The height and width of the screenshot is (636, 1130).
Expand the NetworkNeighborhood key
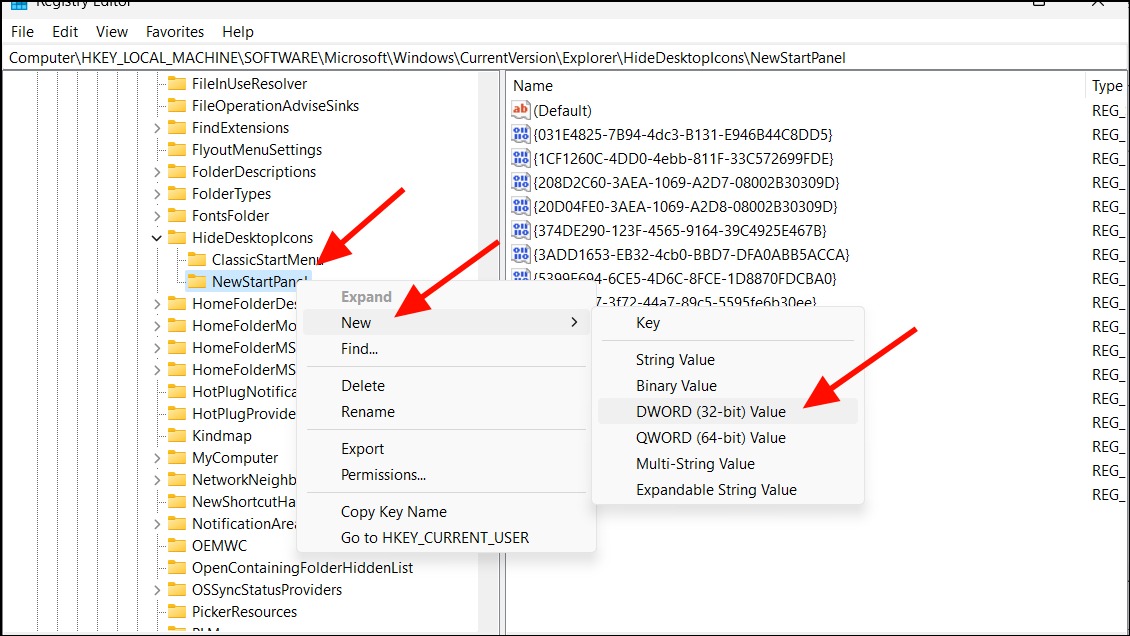pyautogui.click(x=157, y=480)
